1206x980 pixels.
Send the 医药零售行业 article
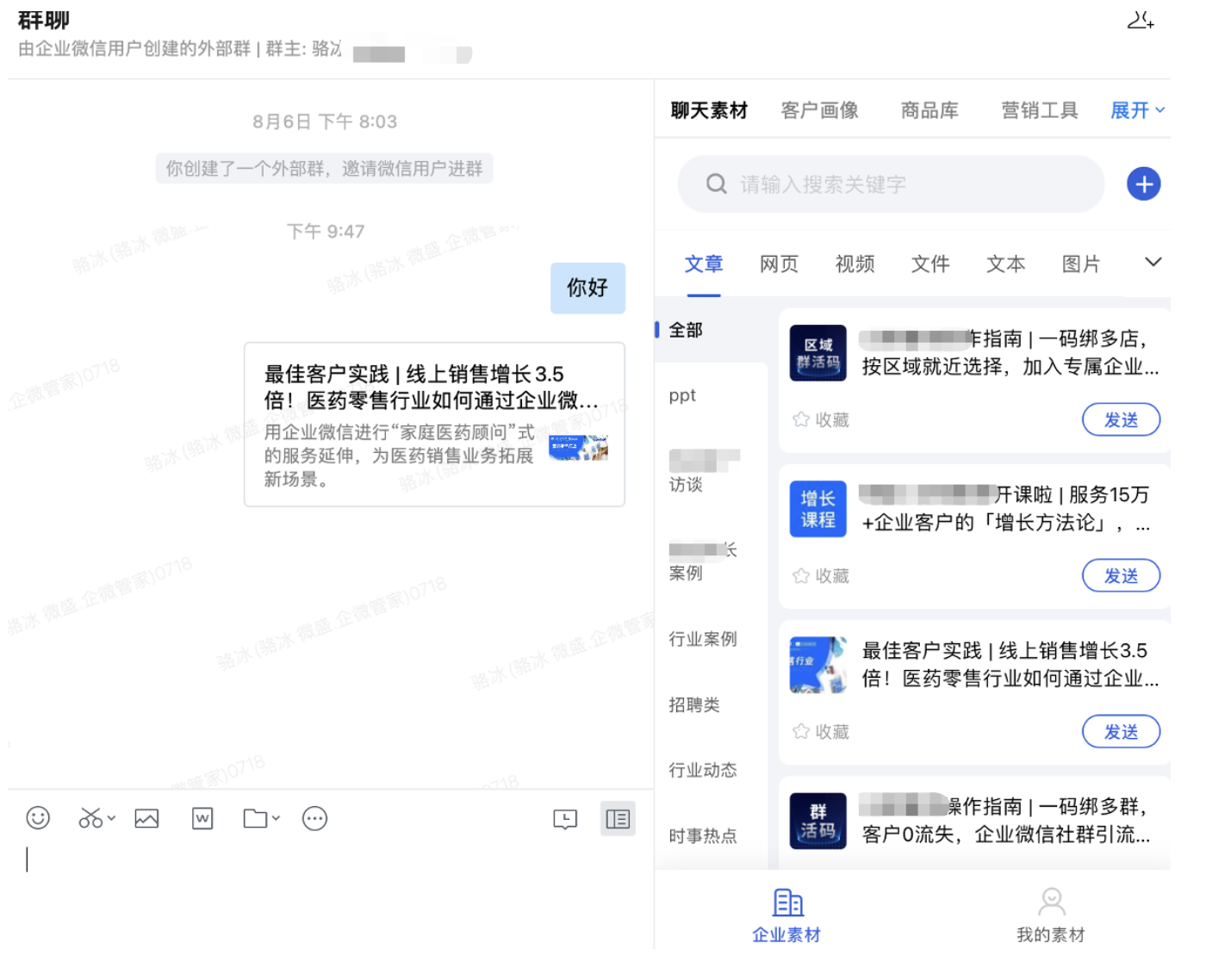click(1121, 731)
